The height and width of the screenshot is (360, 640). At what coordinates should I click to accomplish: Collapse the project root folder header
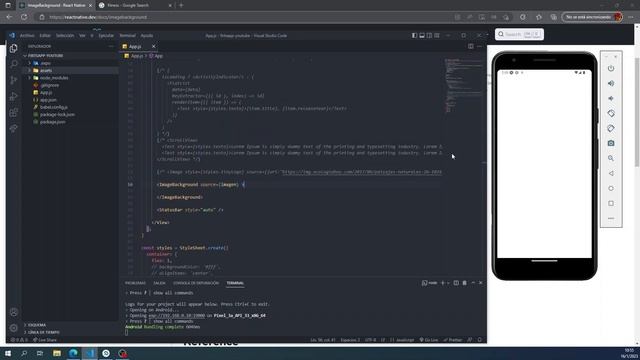coord(45,56)
